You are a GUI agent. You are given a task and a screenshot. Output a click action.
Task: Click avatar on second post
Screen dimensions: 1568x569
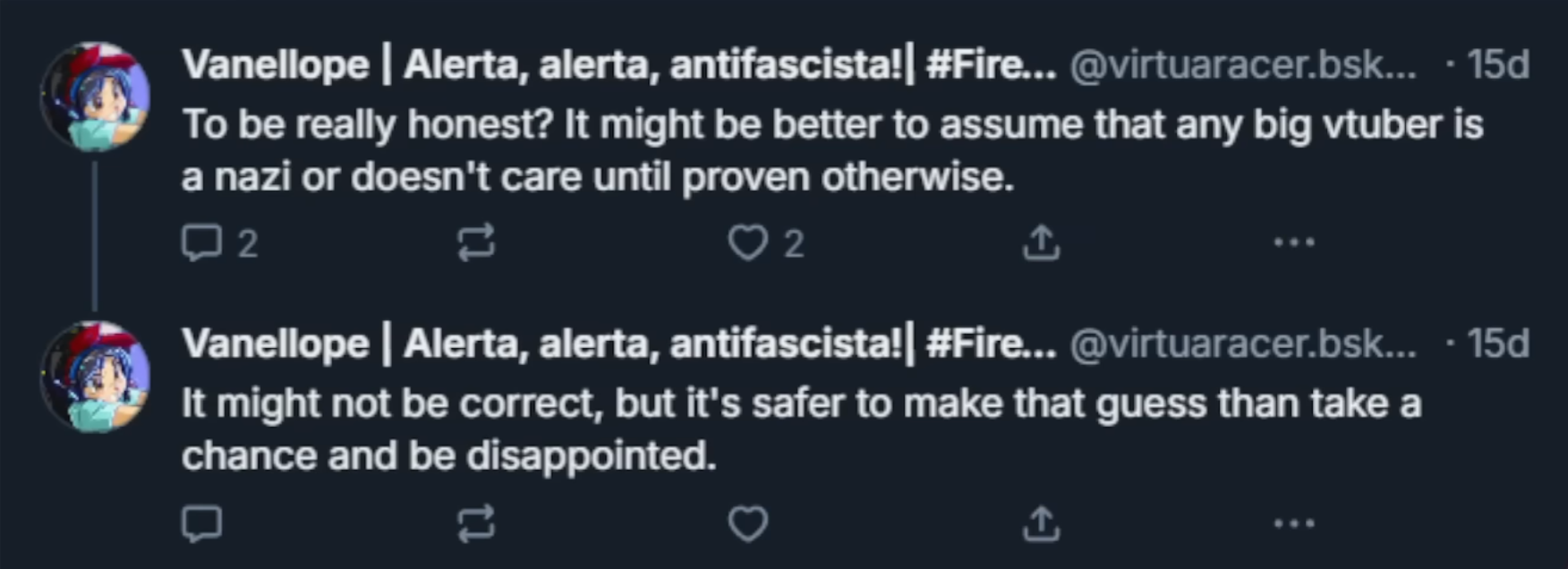coord(95,377)
